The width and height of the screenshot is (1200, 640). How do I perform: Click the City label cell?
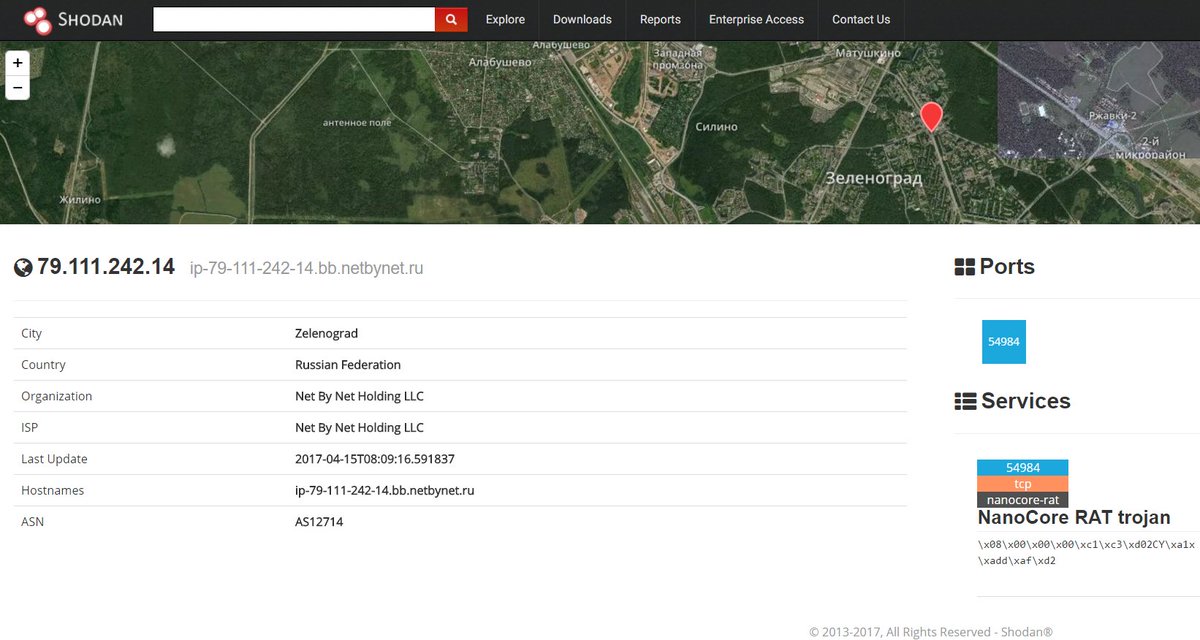(32, 333)
